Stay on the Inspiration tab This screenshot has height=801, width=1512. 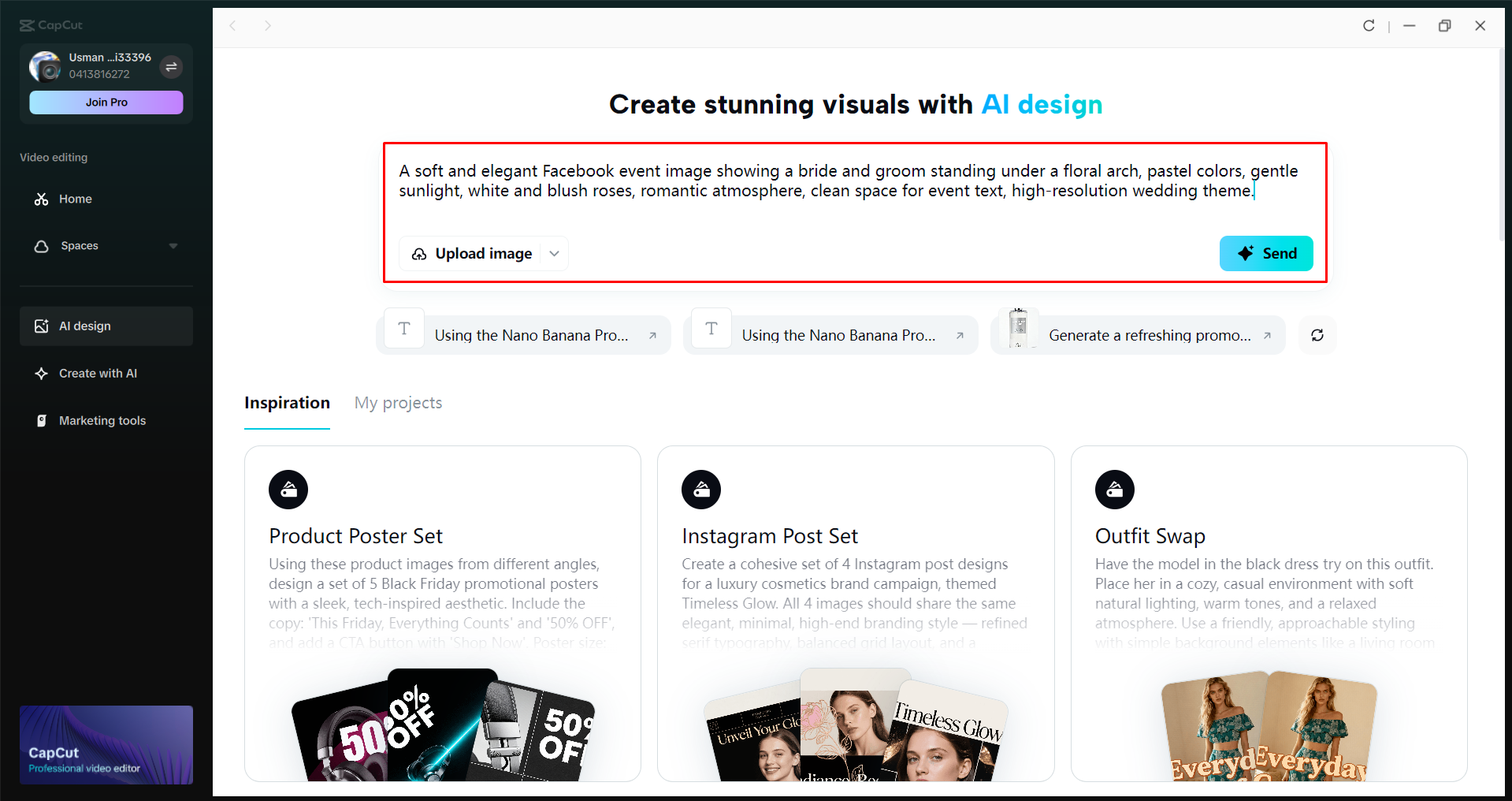286,403
